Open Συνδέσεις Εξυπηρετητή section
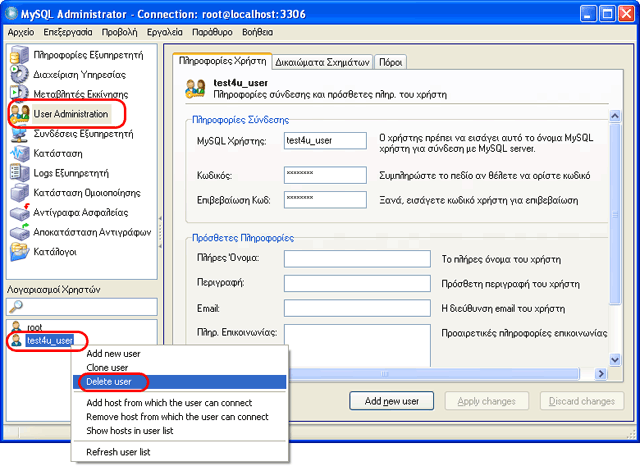This screenshot has height=466, width=640. [x=83, y=134]
